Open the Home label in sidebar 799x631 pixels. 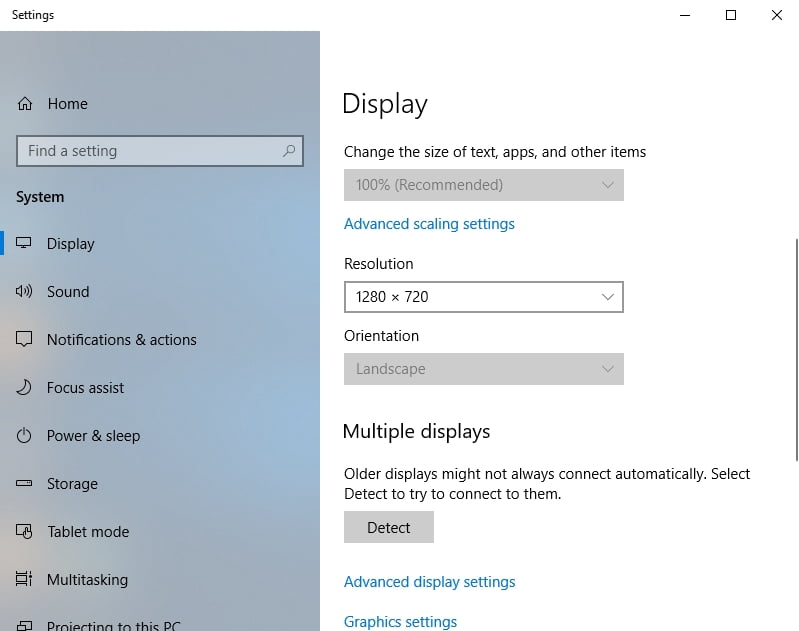68,103
